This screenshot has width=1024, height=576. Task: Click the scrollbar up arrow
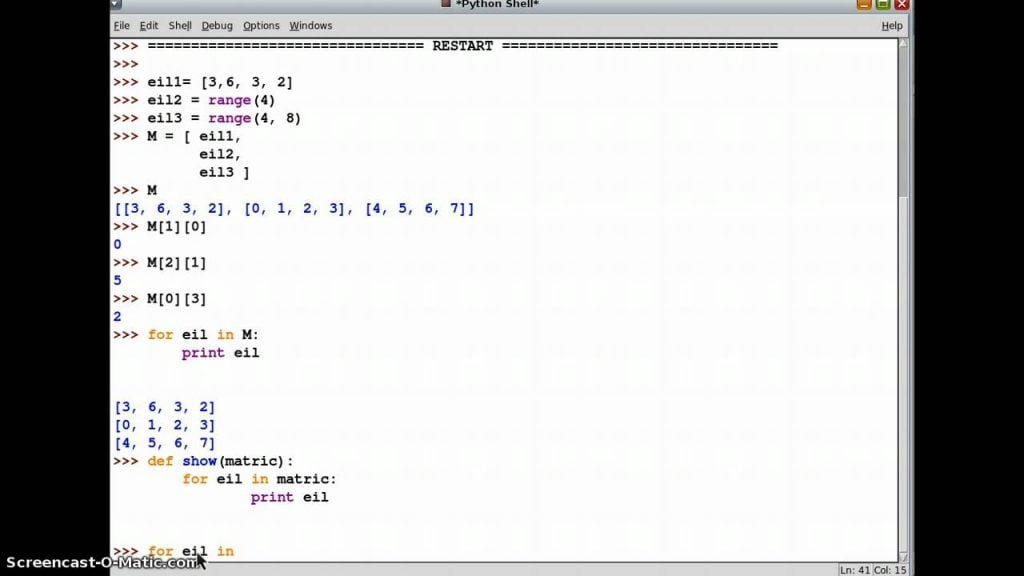[903, 43]
